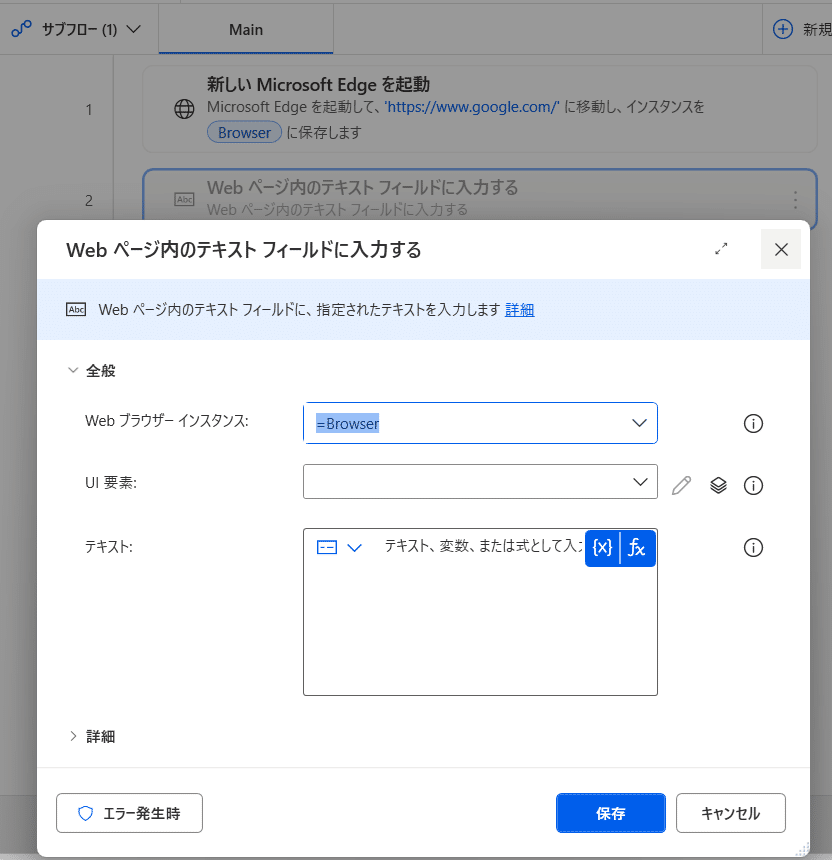Click the 詳細 link in the description
This screenshot has height=860, width=832.
point(519,309)
